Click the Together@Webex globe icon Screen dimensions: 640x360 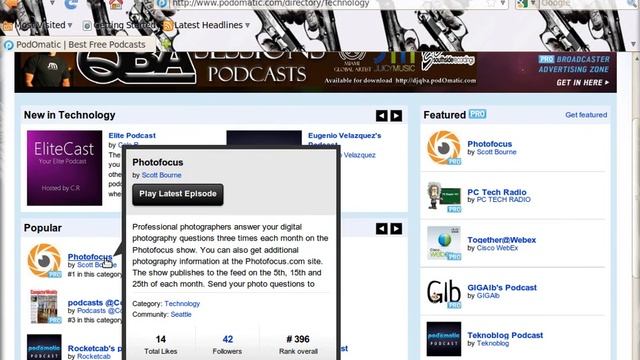click(x=444, y=243)
